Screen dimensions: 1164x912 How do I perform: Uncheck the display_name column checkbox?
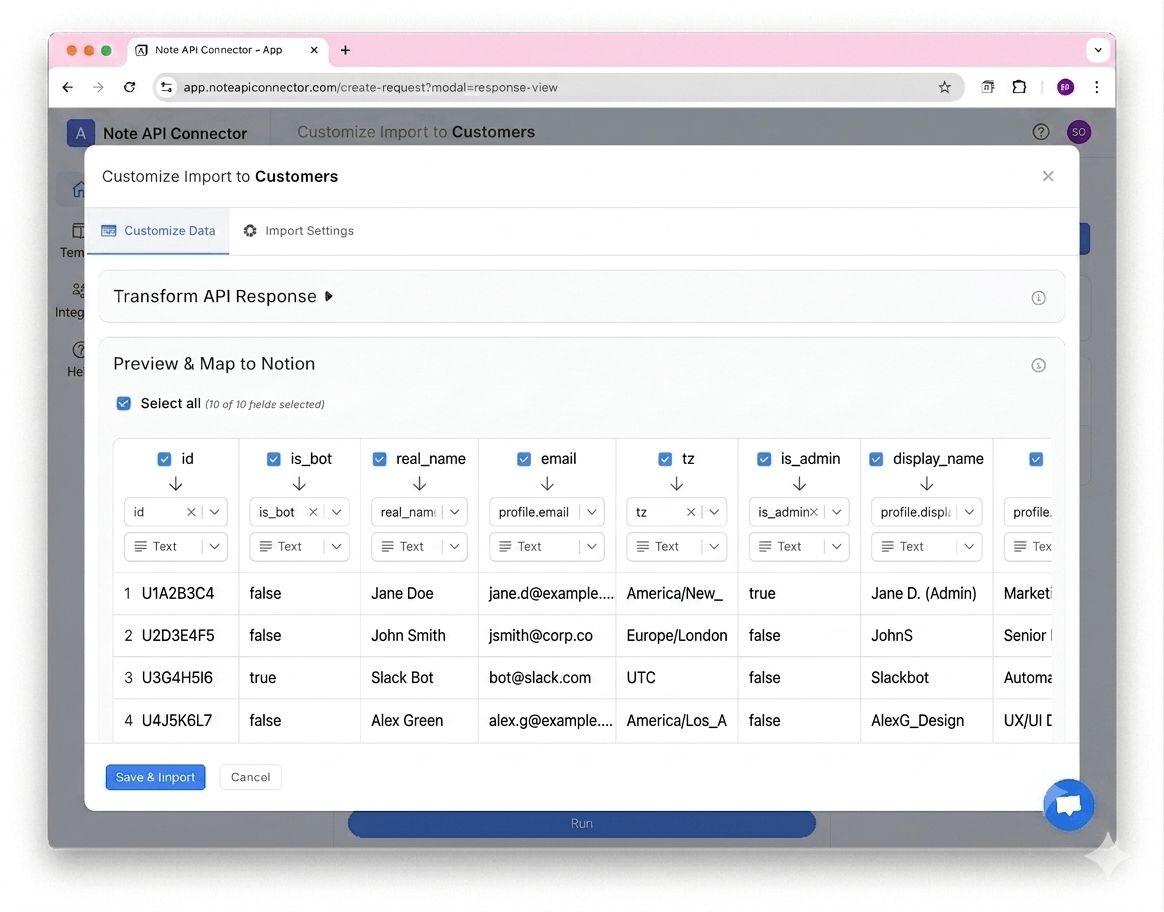876,459
